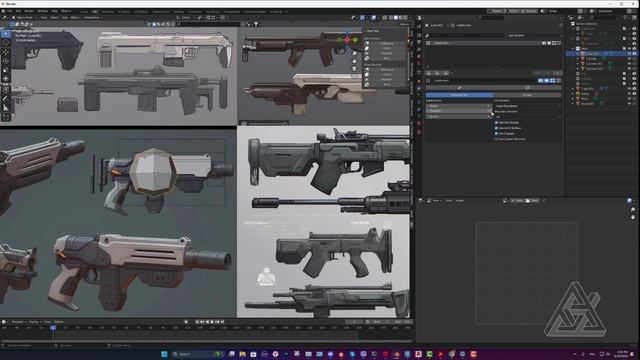Expand the Empty object row in the outliner

(x=573, y=93)
